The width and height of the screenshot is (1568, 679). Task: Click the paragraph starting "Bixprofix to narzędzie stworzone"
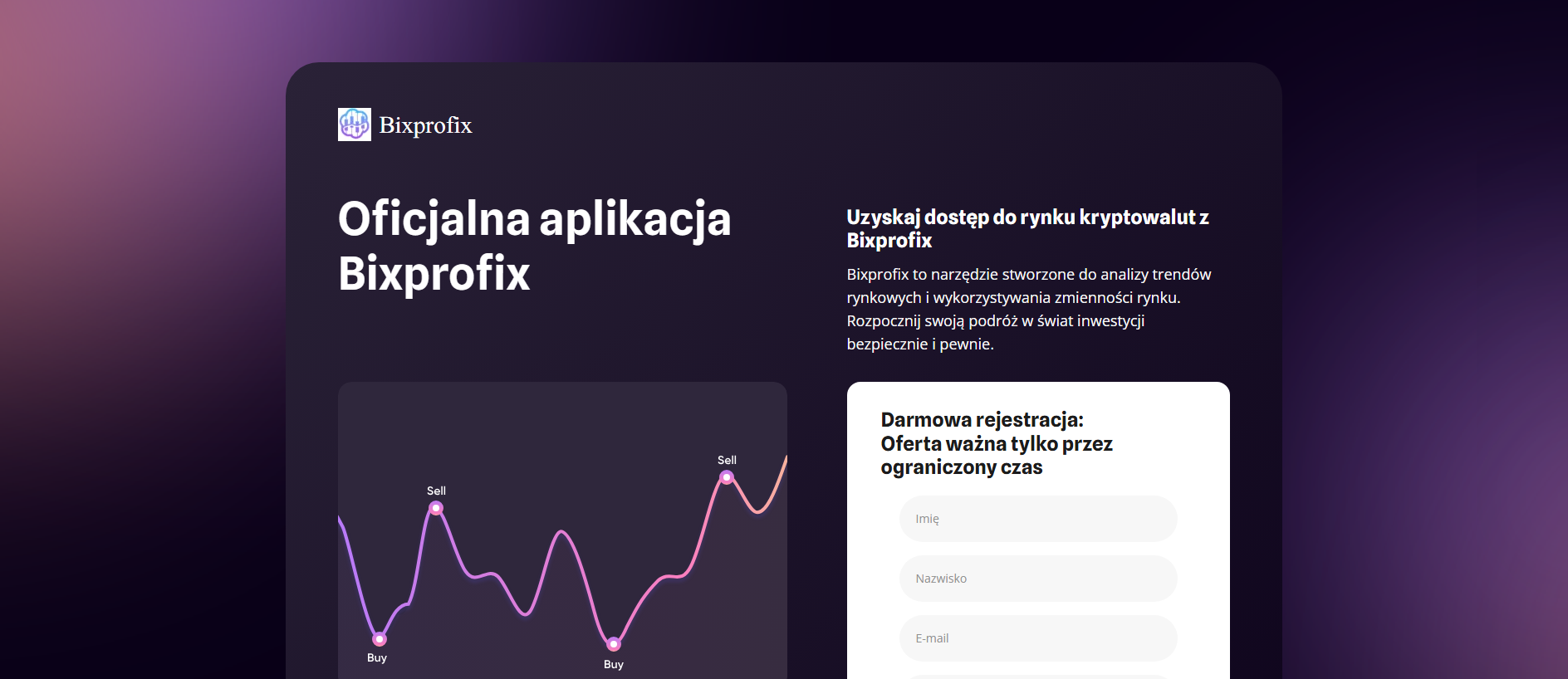(1029, 309)
